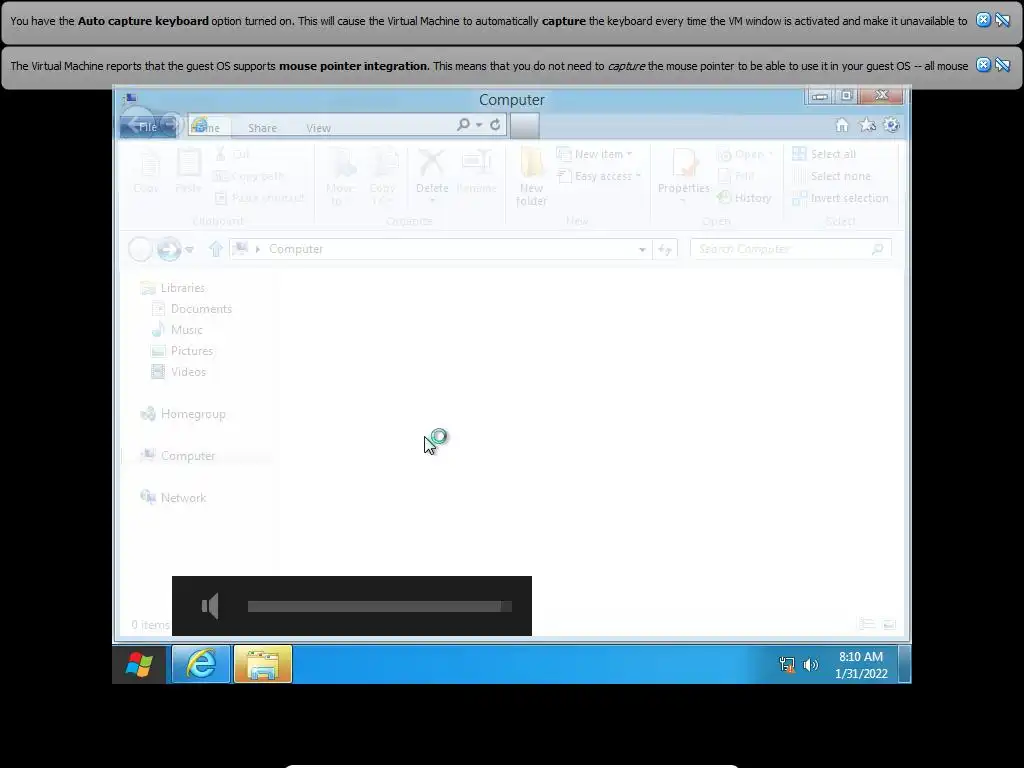1024x768 pixels.
Task: Click the Up one level arrow
Action: point(216,249)
